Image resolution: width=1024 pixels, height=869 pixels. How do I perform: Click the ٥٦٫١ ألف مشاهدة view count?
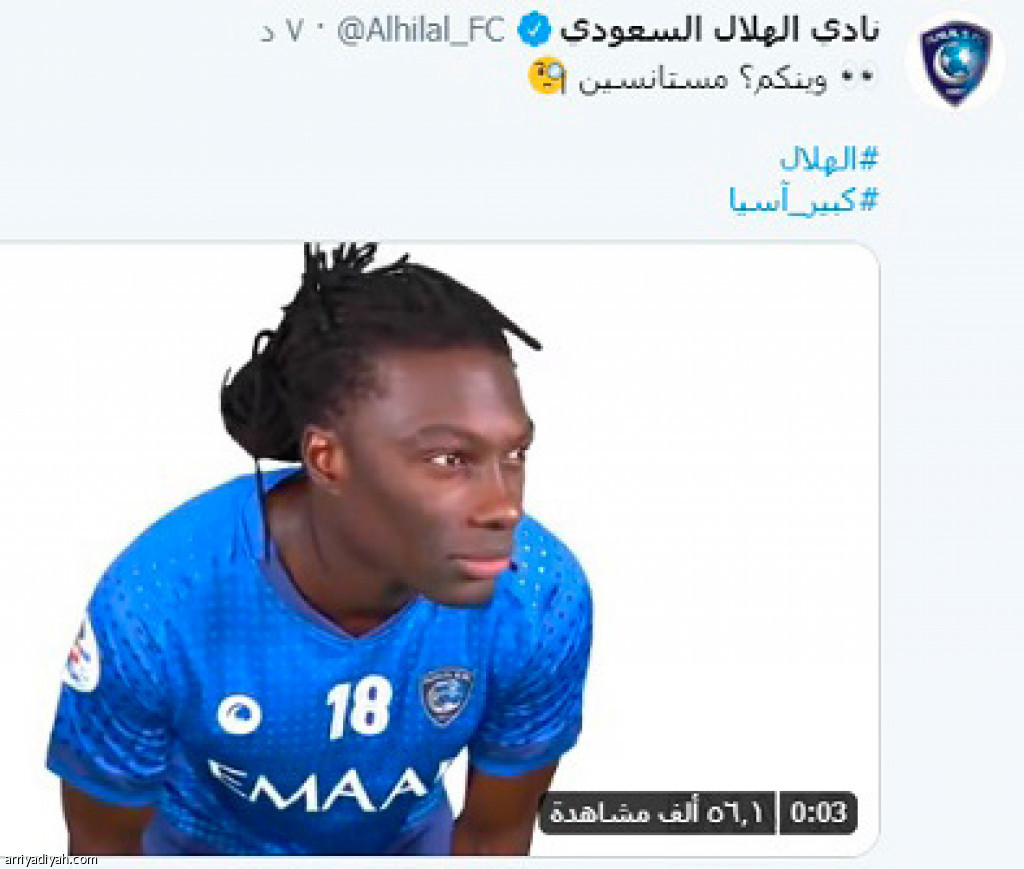tap(657, 813)
